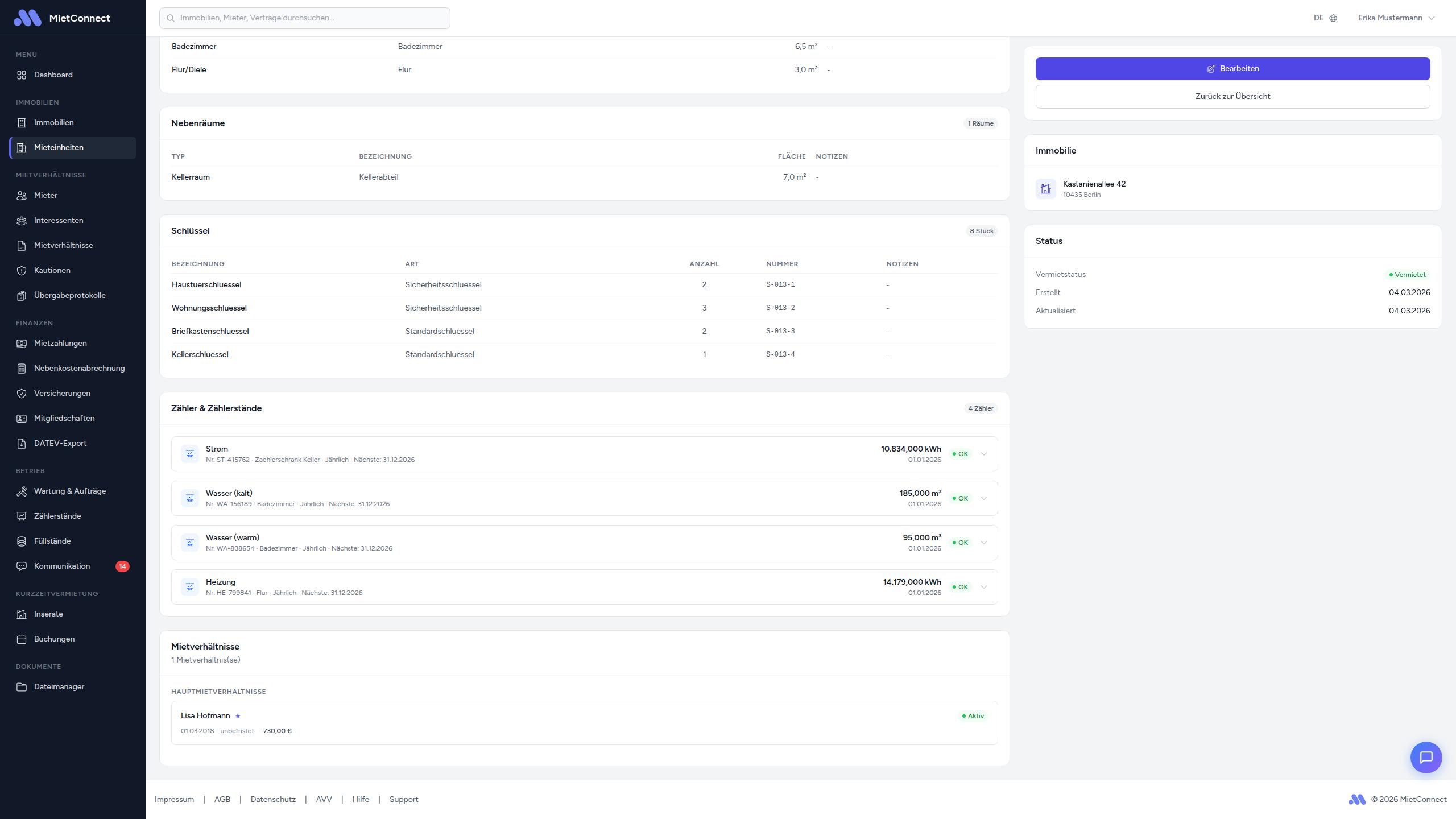Click the Heizung meter icon
The width and height of the screenshot is (1456, 819).
190,587
